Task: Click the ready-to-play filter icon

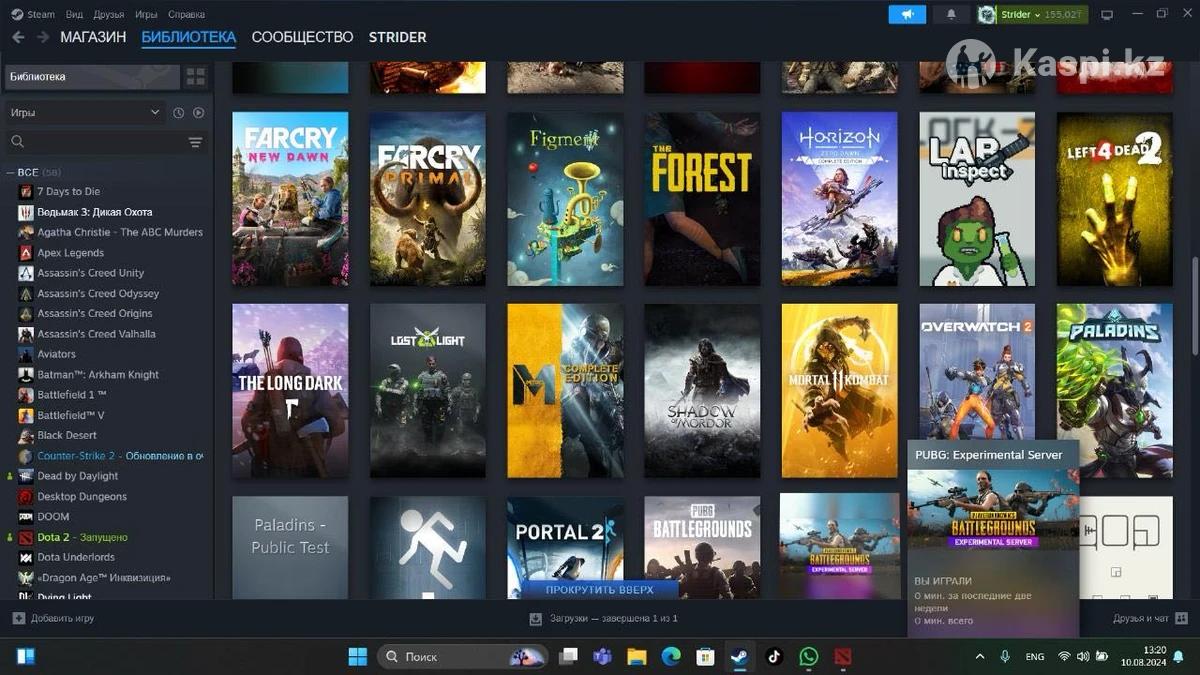Action: pos(198,113)
